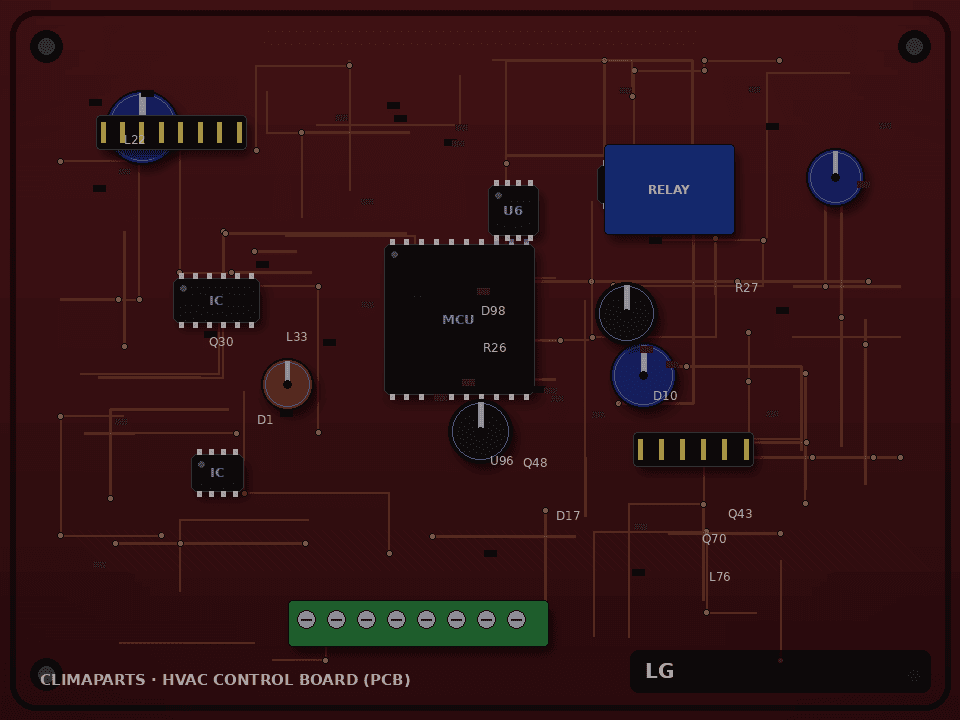Select the L76 designator label
Screen dimensions: 960x720
tap(719, 577)
